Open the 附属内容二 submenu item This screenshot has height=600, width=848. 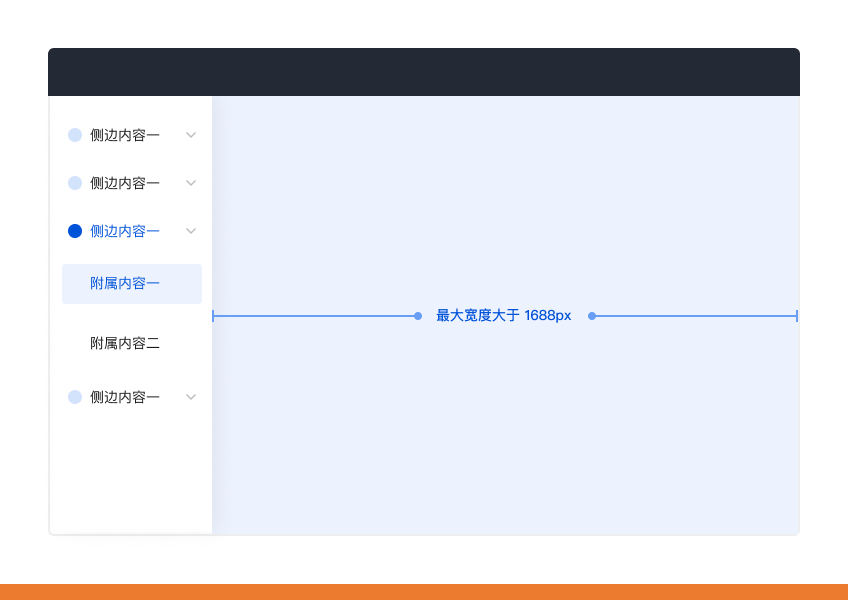click(125, 343)
